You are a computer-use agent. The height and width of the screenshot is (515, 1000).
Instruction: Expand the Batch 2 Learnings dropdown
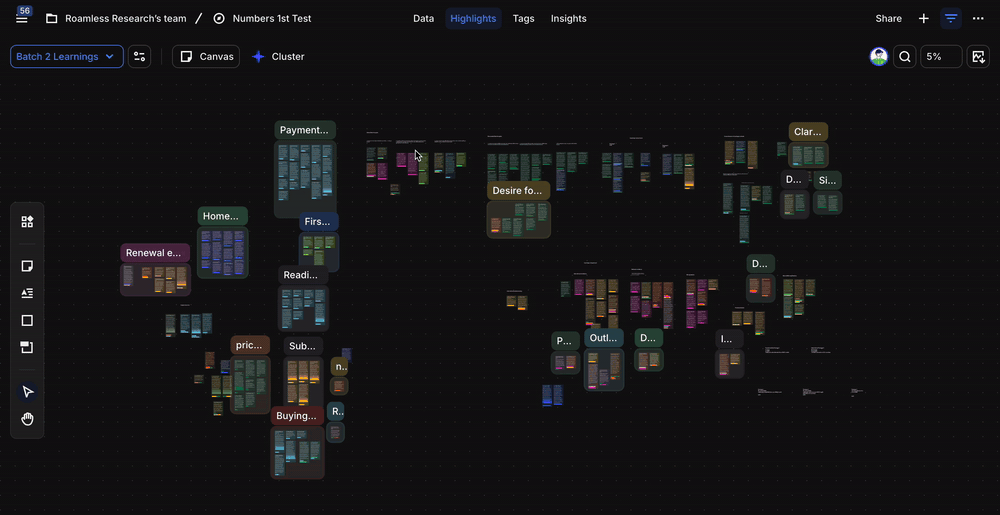(67, 57)
